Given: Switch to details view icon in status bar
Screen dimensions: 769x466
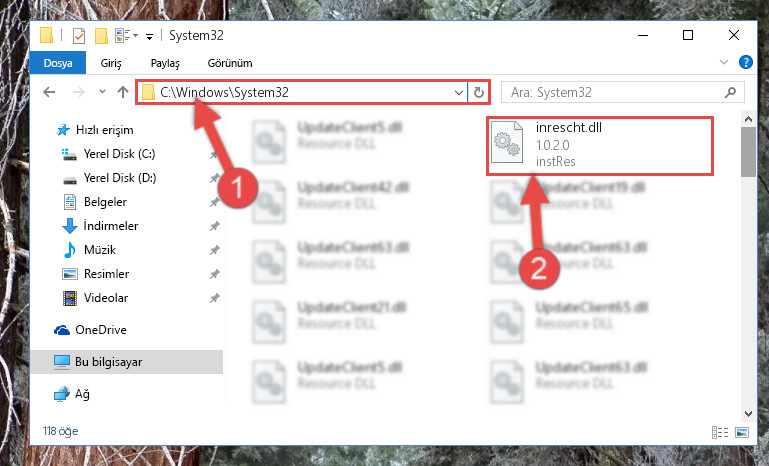Looking at the screenshot, I should pyautogui.click(x=720, y=432).
